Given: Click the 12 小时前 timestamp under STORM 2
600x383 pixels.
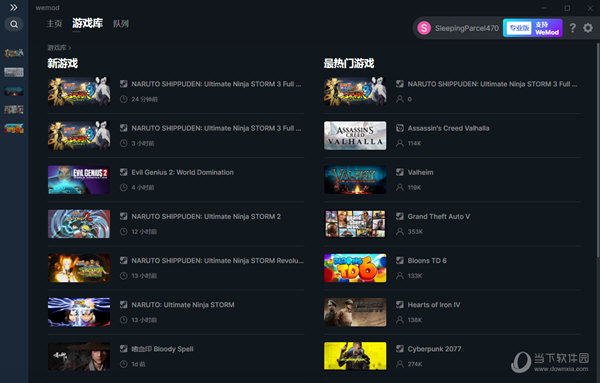Looking at the screenshot, I should coord(144,232).
